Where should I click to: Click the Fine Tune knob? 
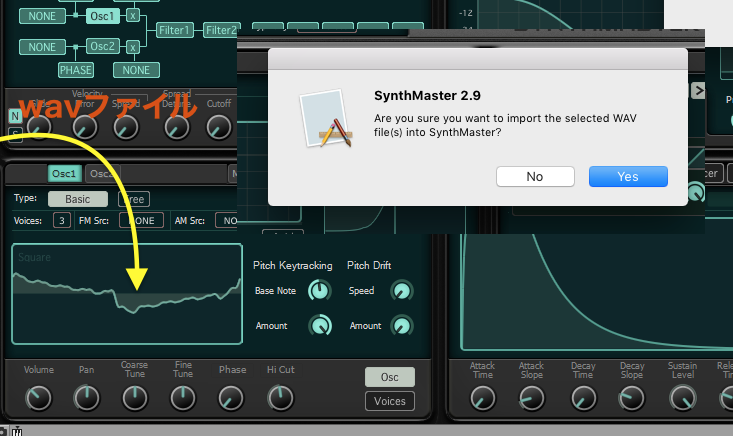183,398
